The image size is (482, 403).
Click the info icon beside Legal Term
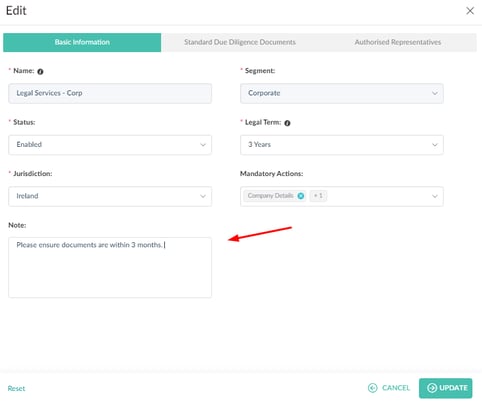(x=287, y=123)
